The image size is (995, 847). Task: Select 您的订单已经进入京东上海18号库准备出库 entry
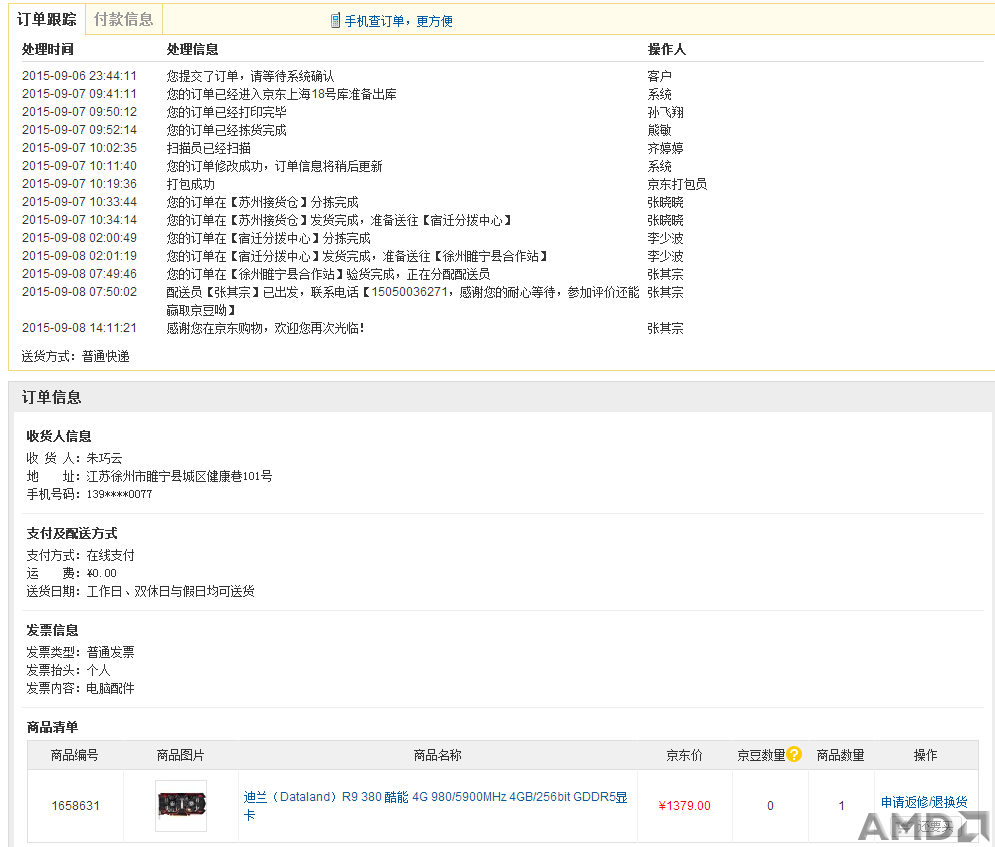pos(281,94)
